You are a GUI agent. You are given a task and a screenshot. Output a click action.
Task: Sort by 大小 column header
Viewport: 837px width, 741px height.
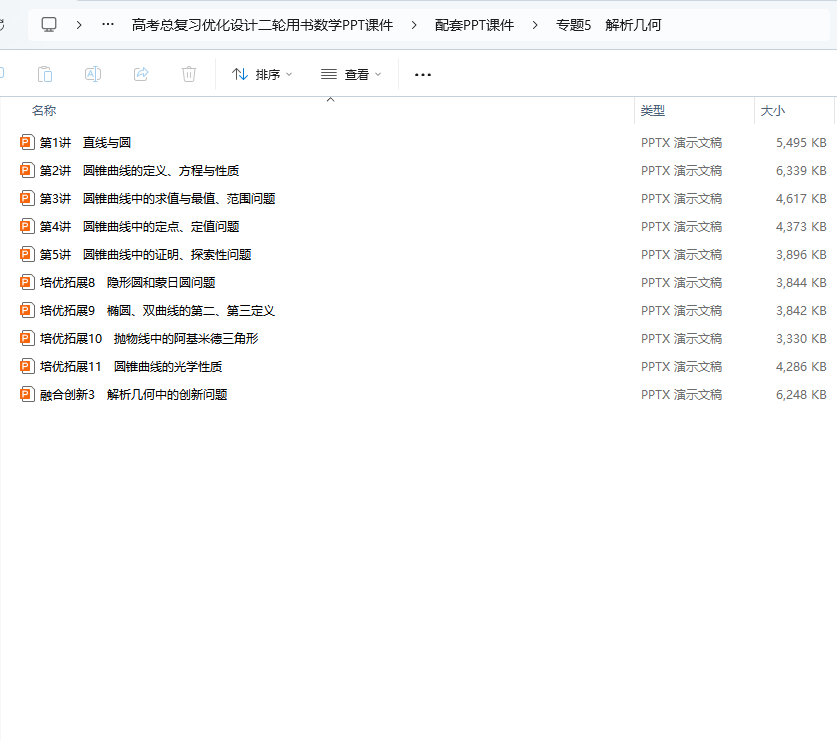pyautogui.click(x=772, y=111)
